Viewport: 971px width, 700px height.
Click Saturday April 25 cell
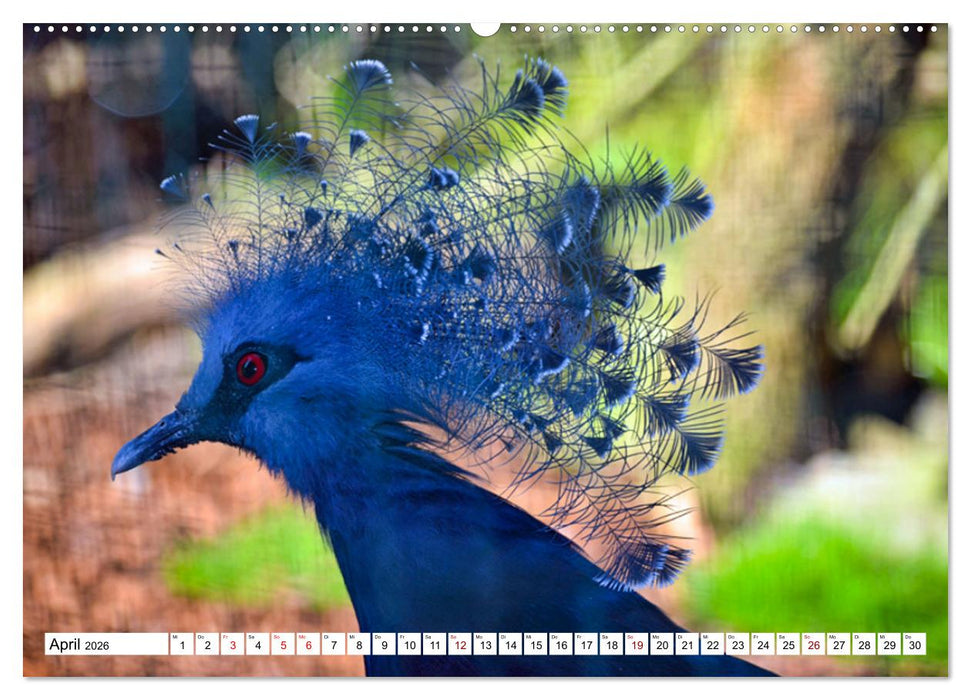coord(789,644)
